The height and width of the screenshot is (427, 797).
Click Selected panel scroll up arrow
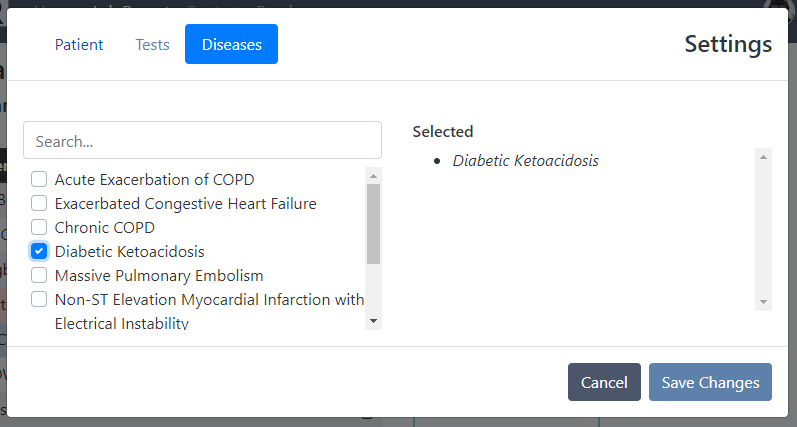coord(763,157)
